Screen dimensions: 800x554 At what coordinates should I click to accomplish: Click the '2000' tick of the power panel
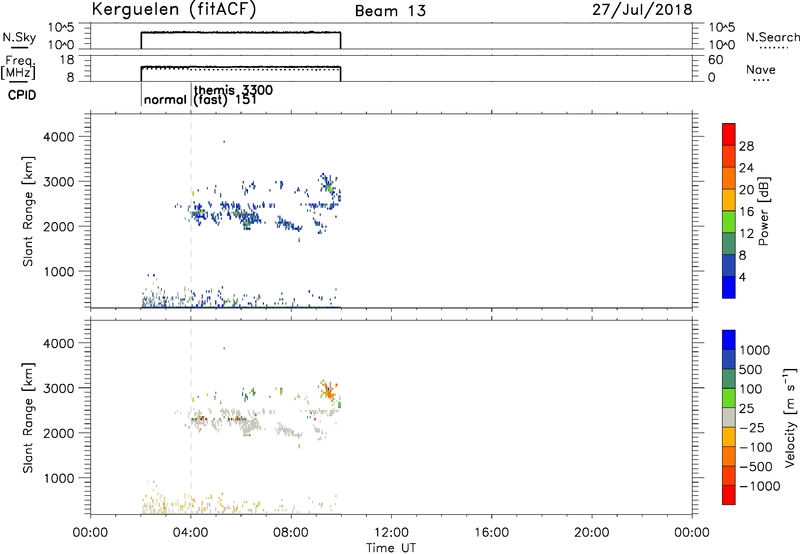58,226
